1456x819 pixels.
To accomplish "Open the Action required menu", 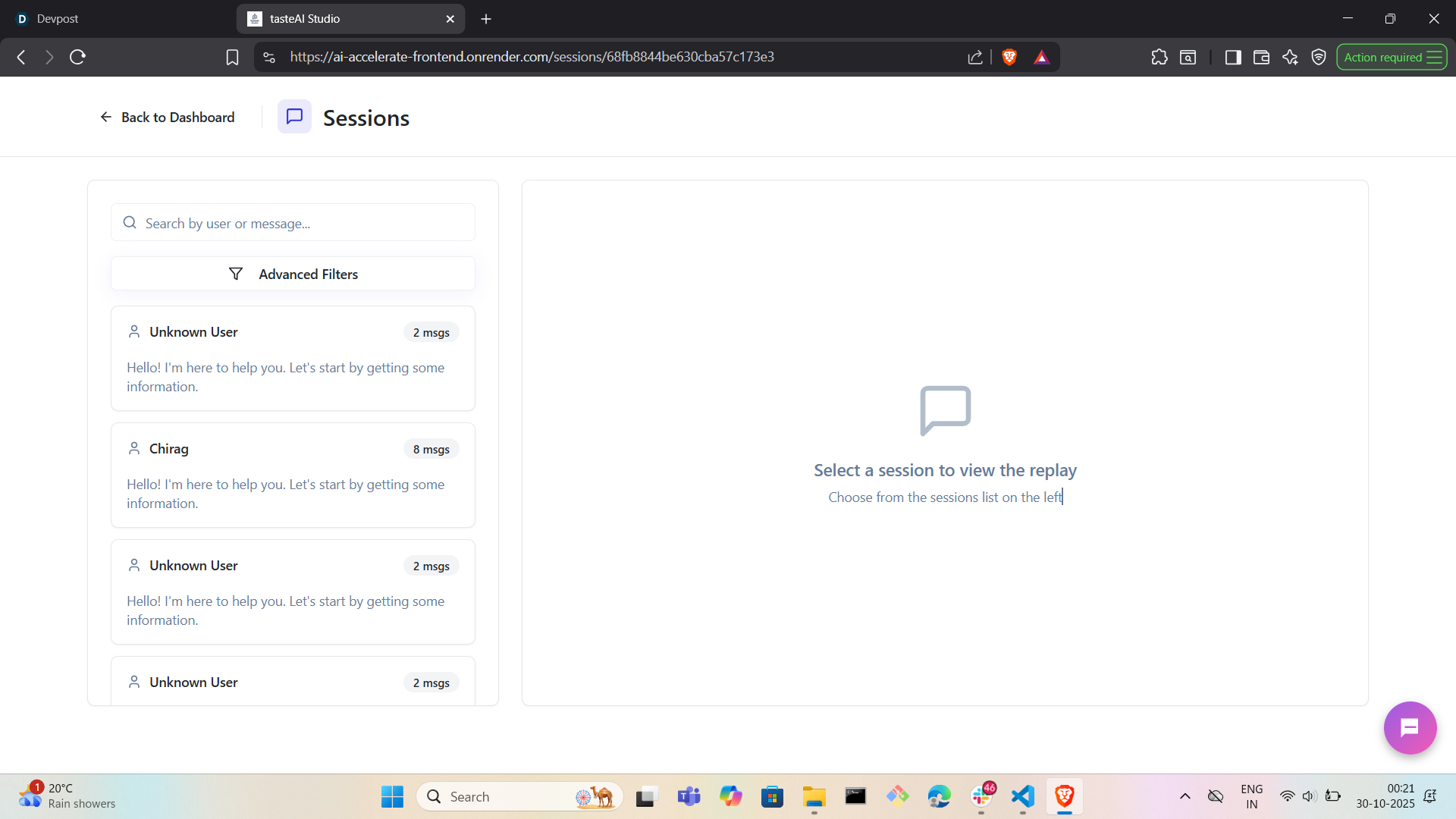I will point(1392,57).
